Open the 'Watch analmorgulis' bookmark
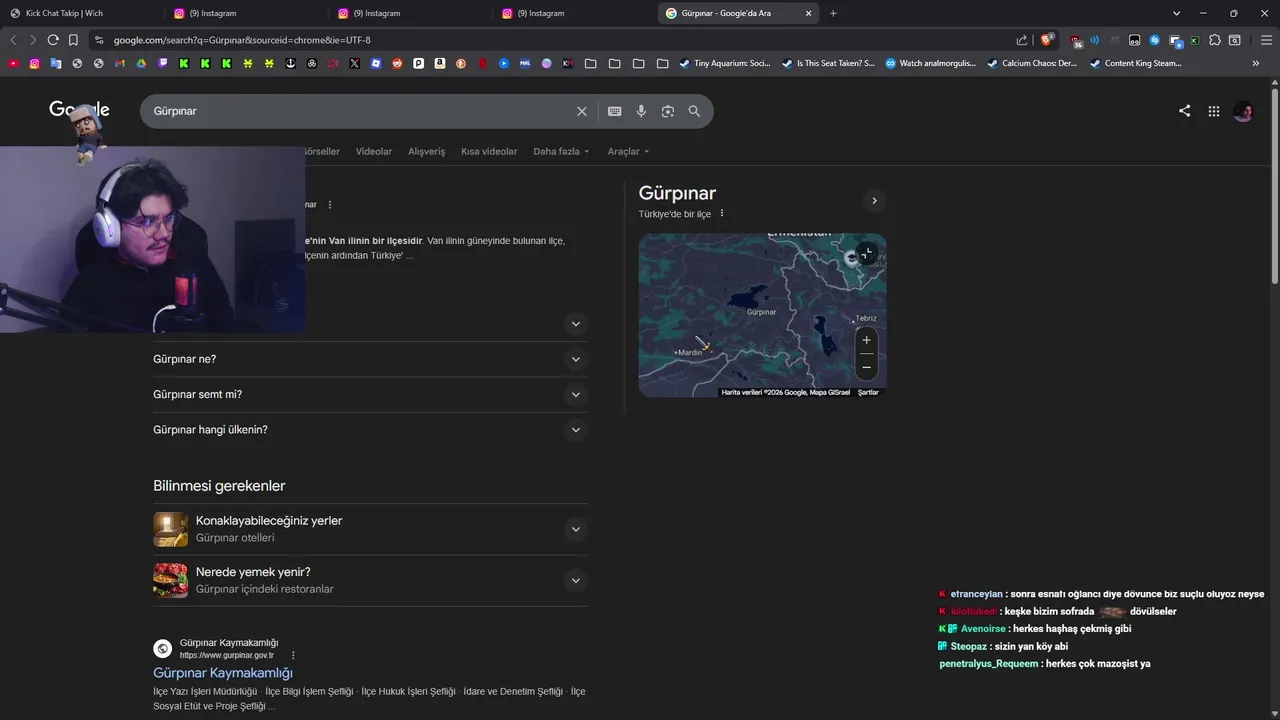 tap(930, 63)
